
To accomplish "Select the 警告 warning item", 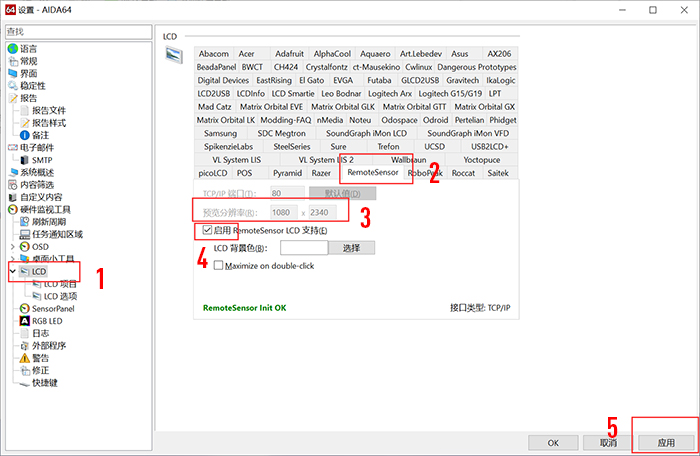I will point(40,358).
